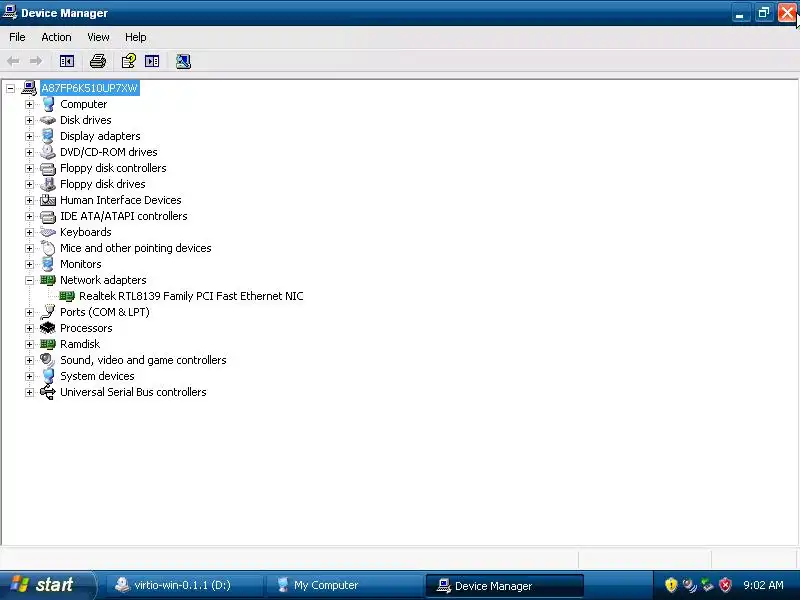
Task: Click the Back arrow toolbar icon
Action: click(x=13, y=62)
